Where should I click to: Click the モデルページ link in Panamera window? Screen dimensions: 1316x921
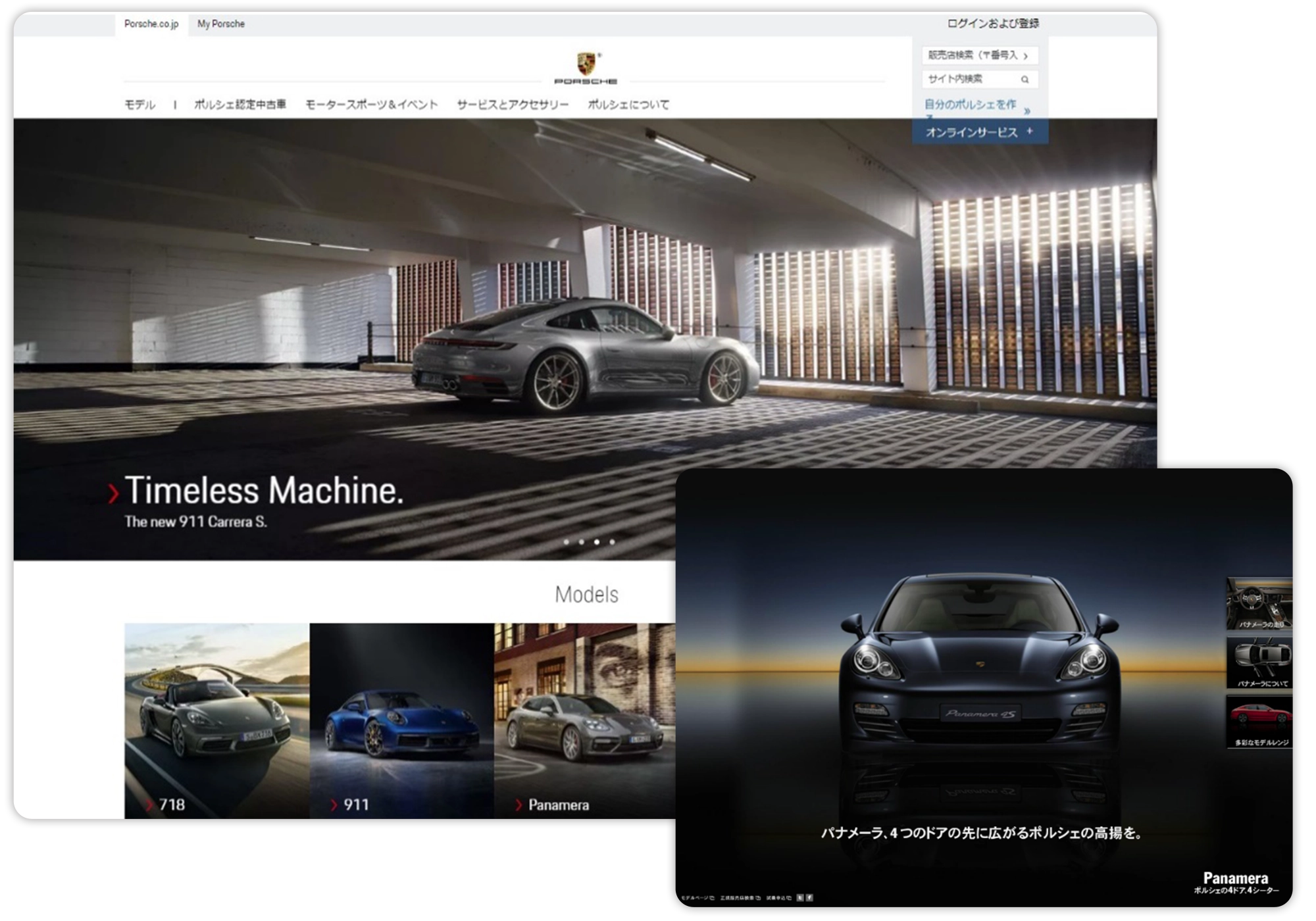tap(697, 897)
